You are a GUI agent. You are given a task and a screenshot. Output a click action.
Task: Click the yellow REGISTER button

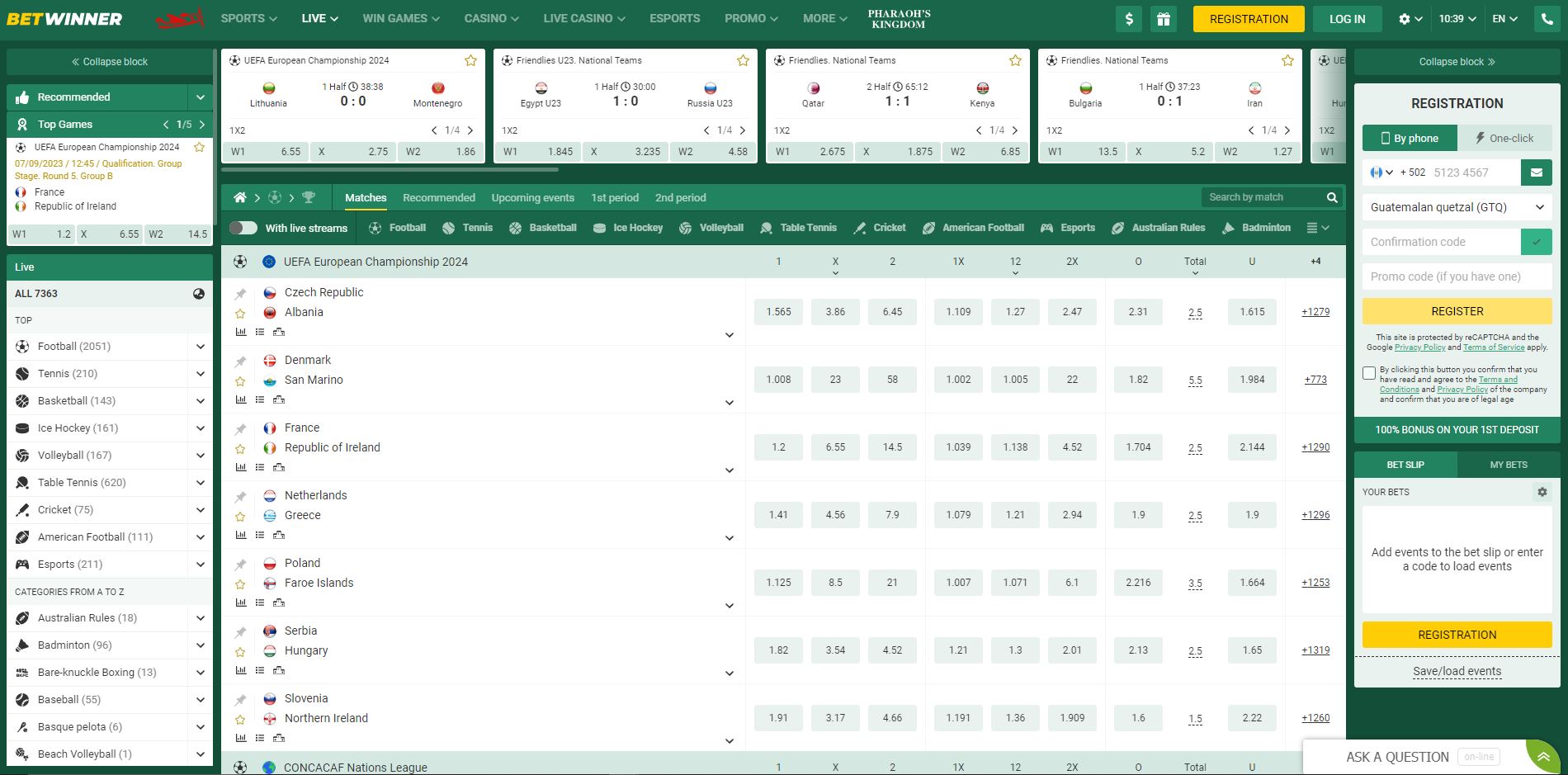tap(1457, 311)
